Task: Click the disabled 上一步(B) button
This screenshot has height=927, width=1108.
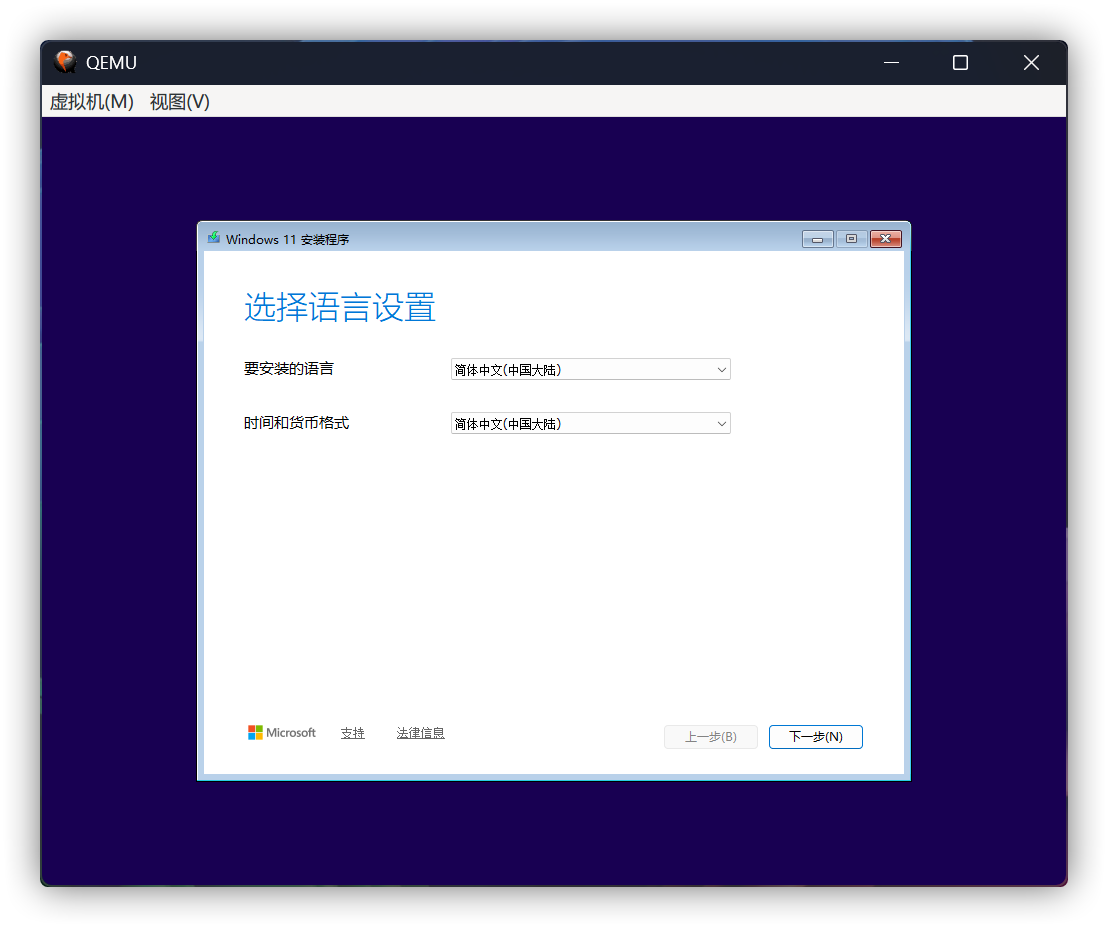Action: point(710,736)
